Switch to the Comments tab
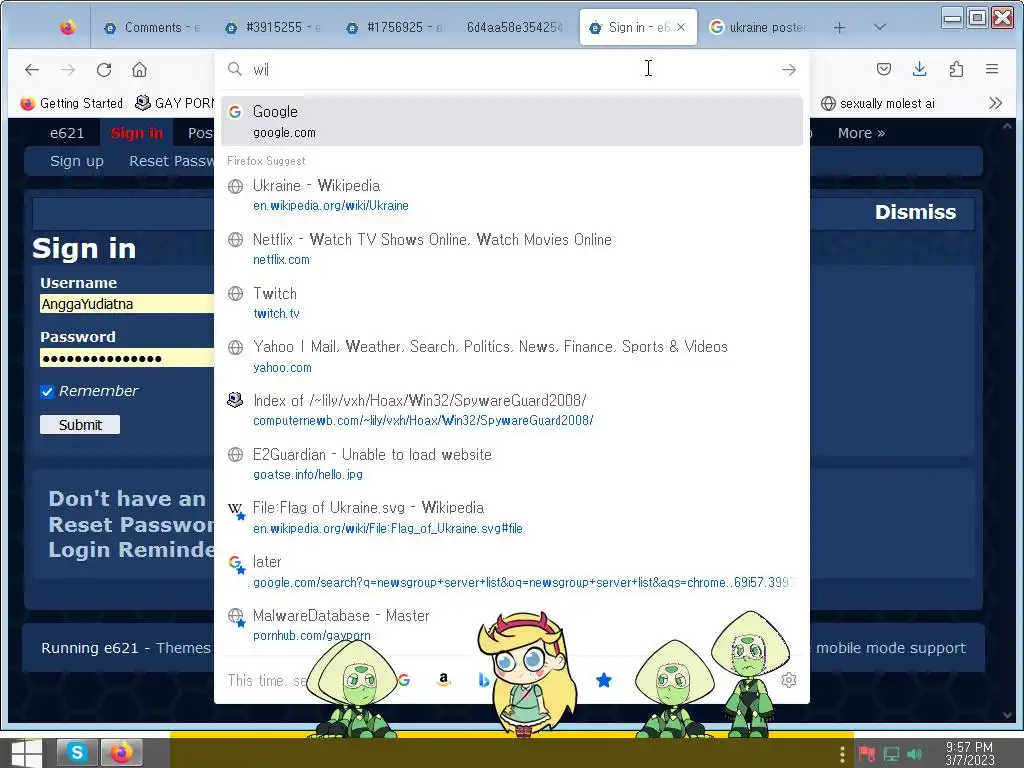1024x768 pixels. point(152,27)
